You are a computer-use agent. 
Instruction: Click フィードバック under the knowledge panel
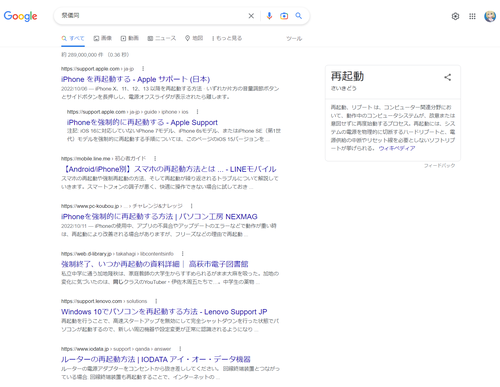coord(439,166)
